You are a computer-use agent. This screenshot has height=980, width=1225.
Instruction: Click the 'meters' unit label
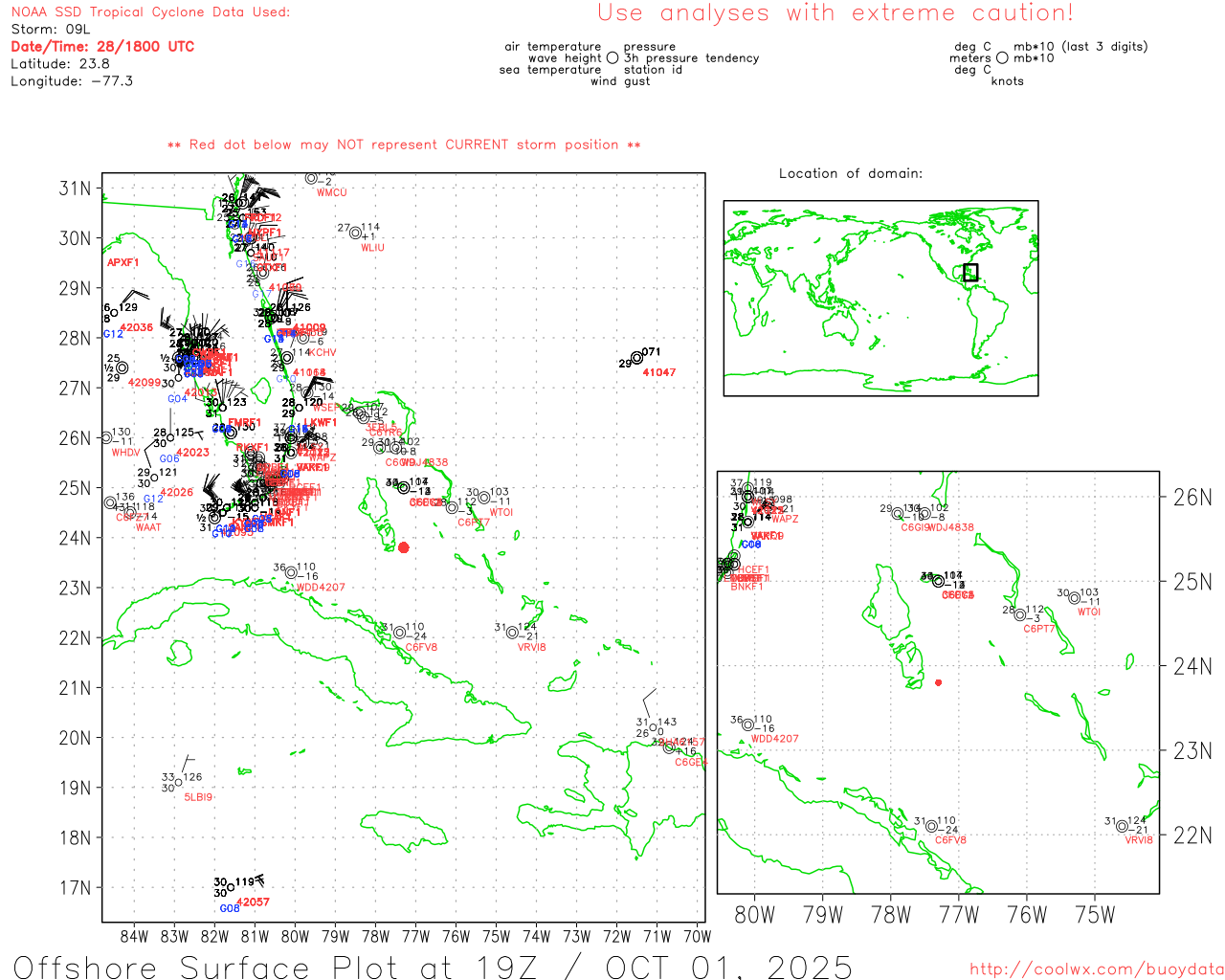[x=970, y=58]
